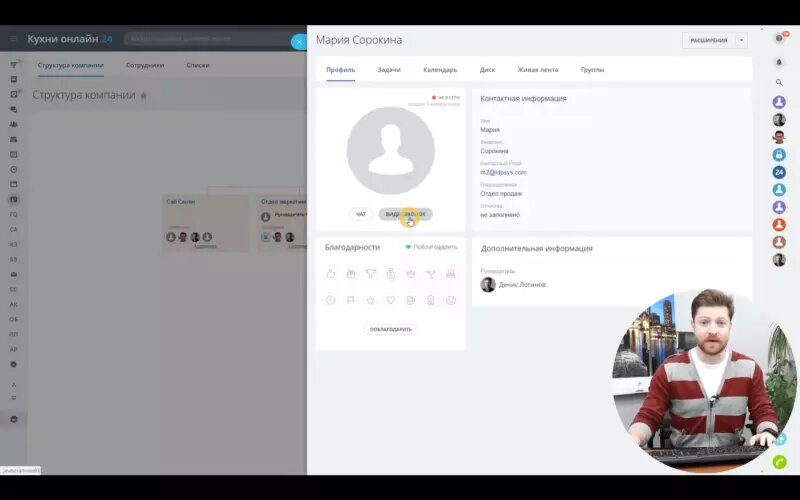Click the Чат button under the avatar
The width and height of the screenshot is (800, 500).
361,214
